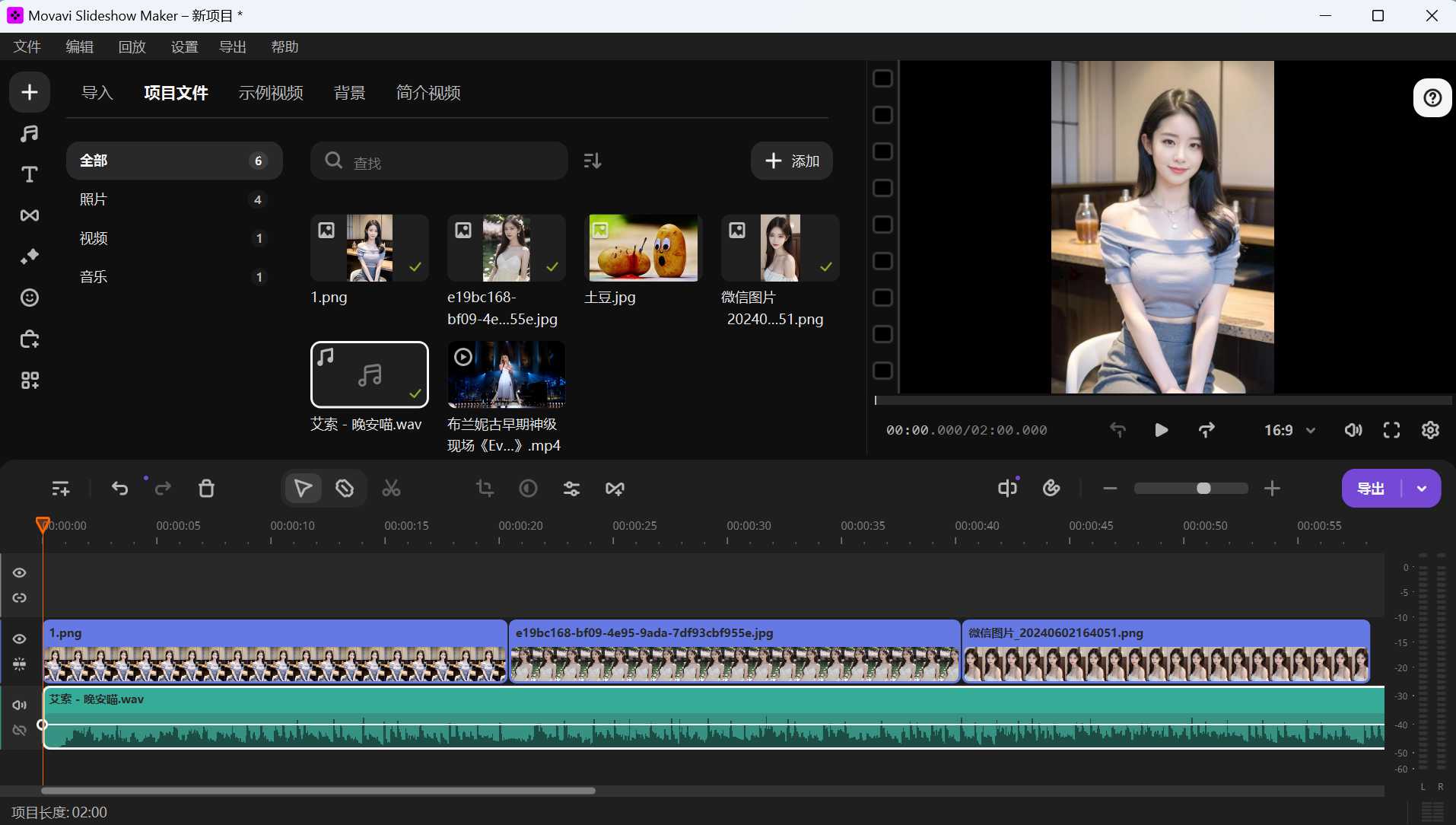This screenshot has height=825, width=1456.
Task: Delete selected clip with trash icon
Action: click(206, 489)
